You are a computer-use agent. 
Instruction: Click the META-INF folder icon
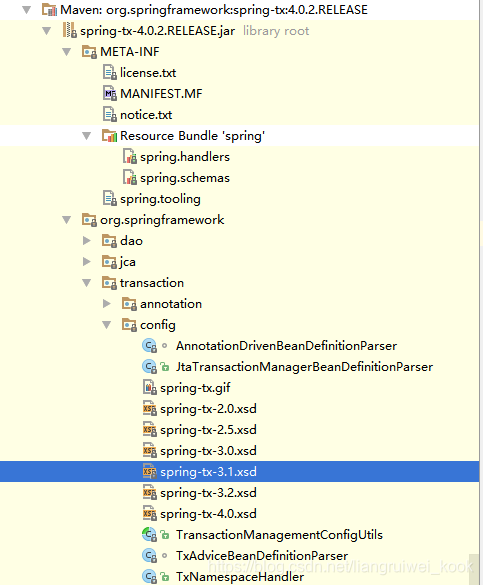(x=90, y=51)
